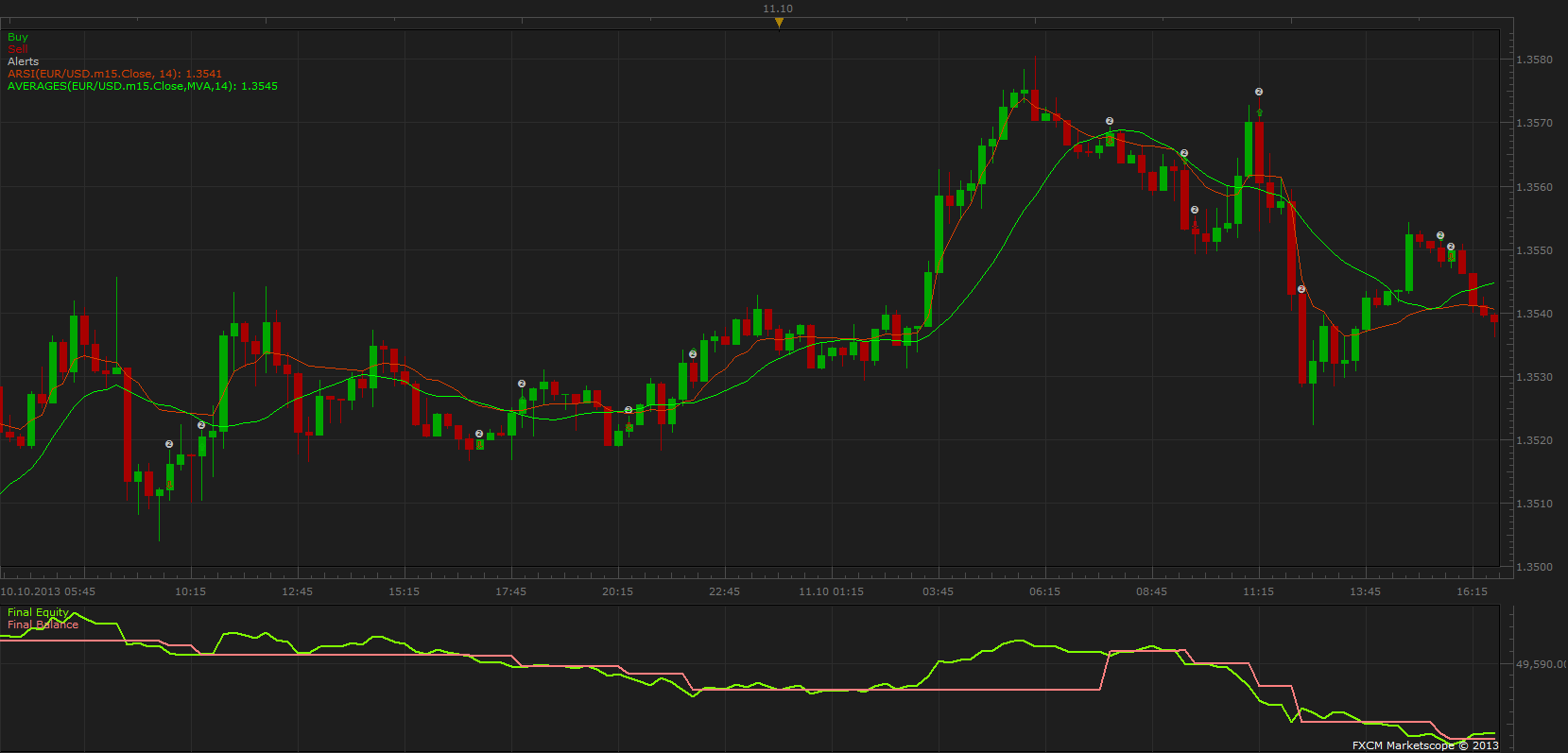Select the trade marker above the 11:15 candle peak
This screenshot has height=753, width=1568.
[1259, 92]
